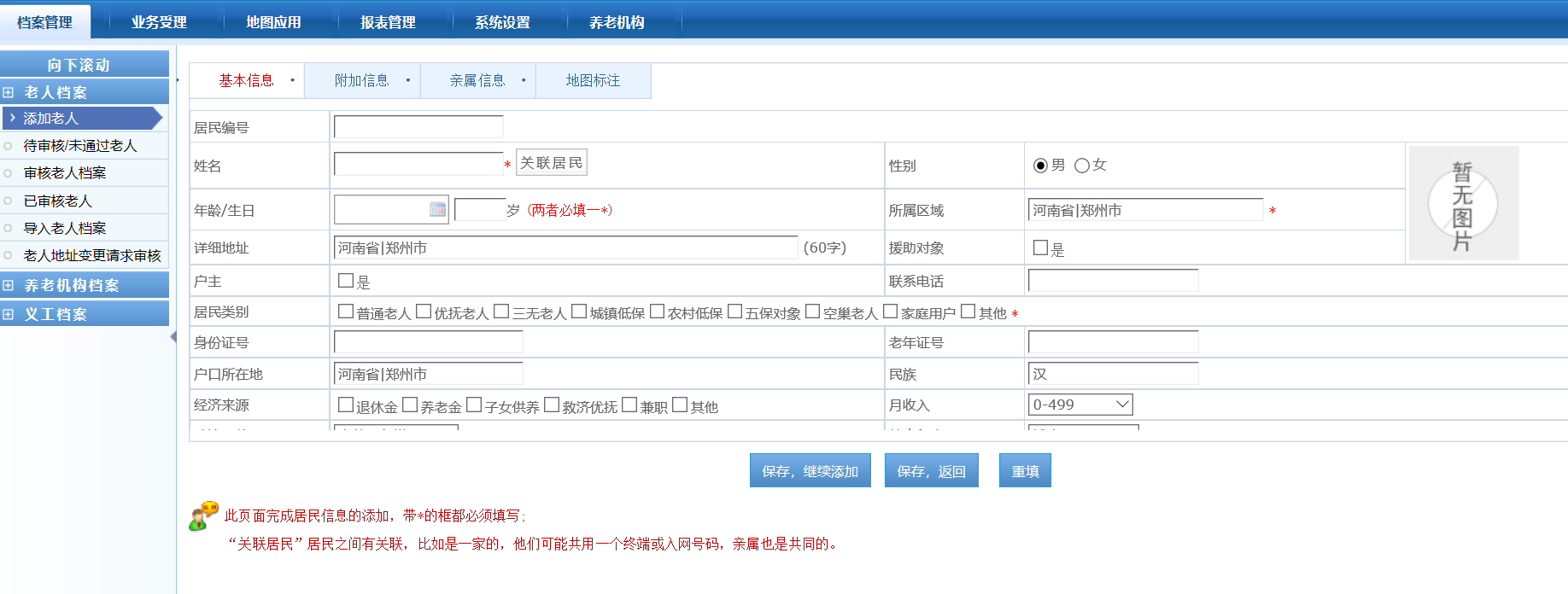Click the user help tip icon

(x=203, y=516)
